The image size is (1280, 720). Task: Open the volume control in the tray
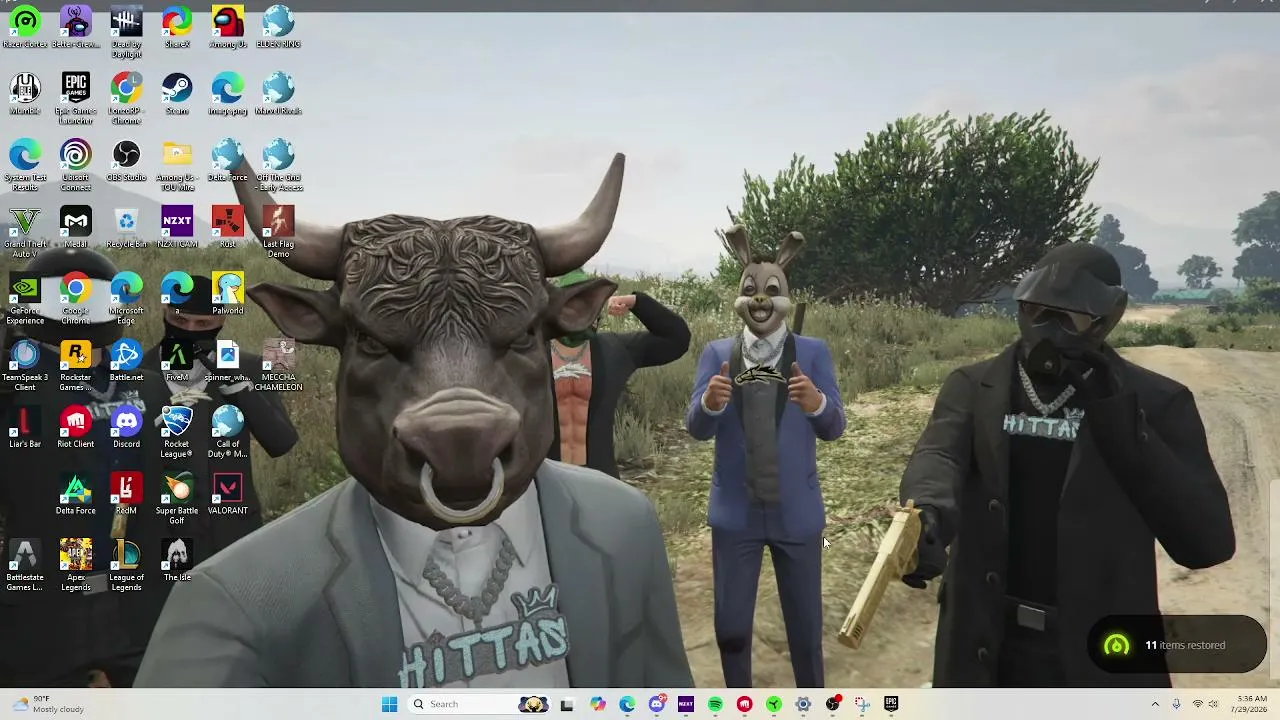coord(1213,704)
